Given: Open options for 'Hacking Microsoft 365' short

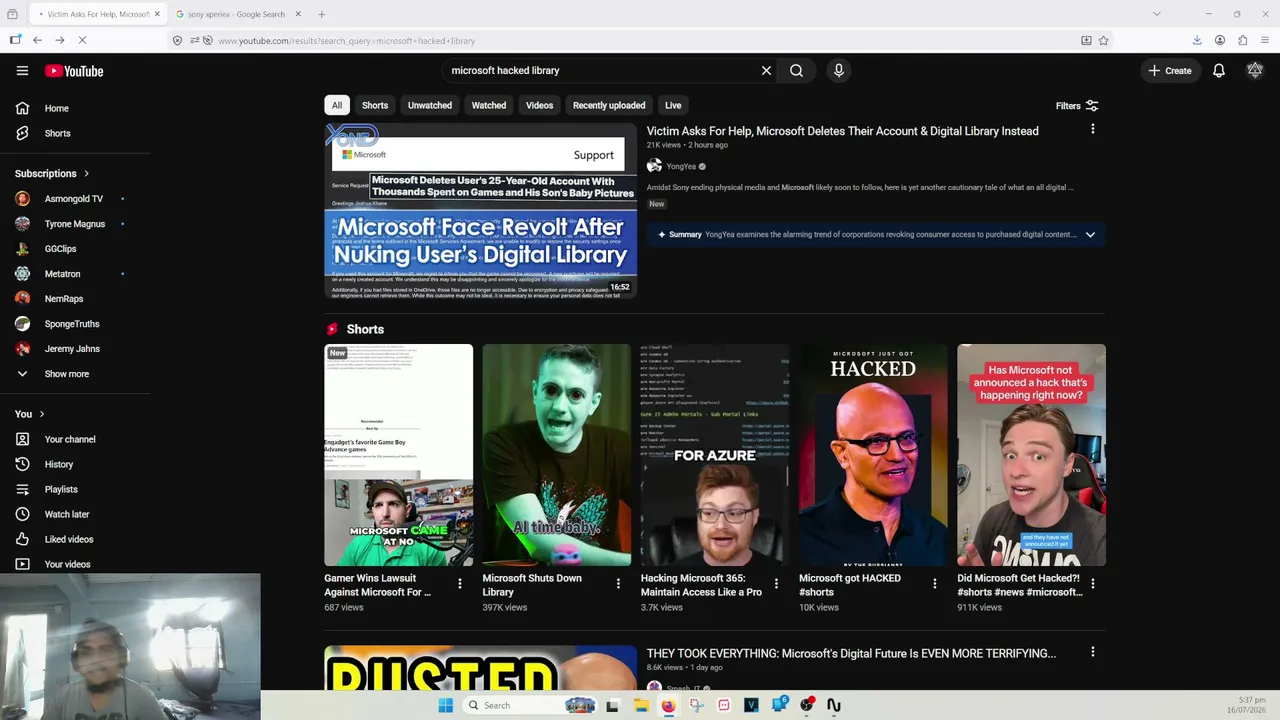Looking at the screenshot, I should (776, 583).
